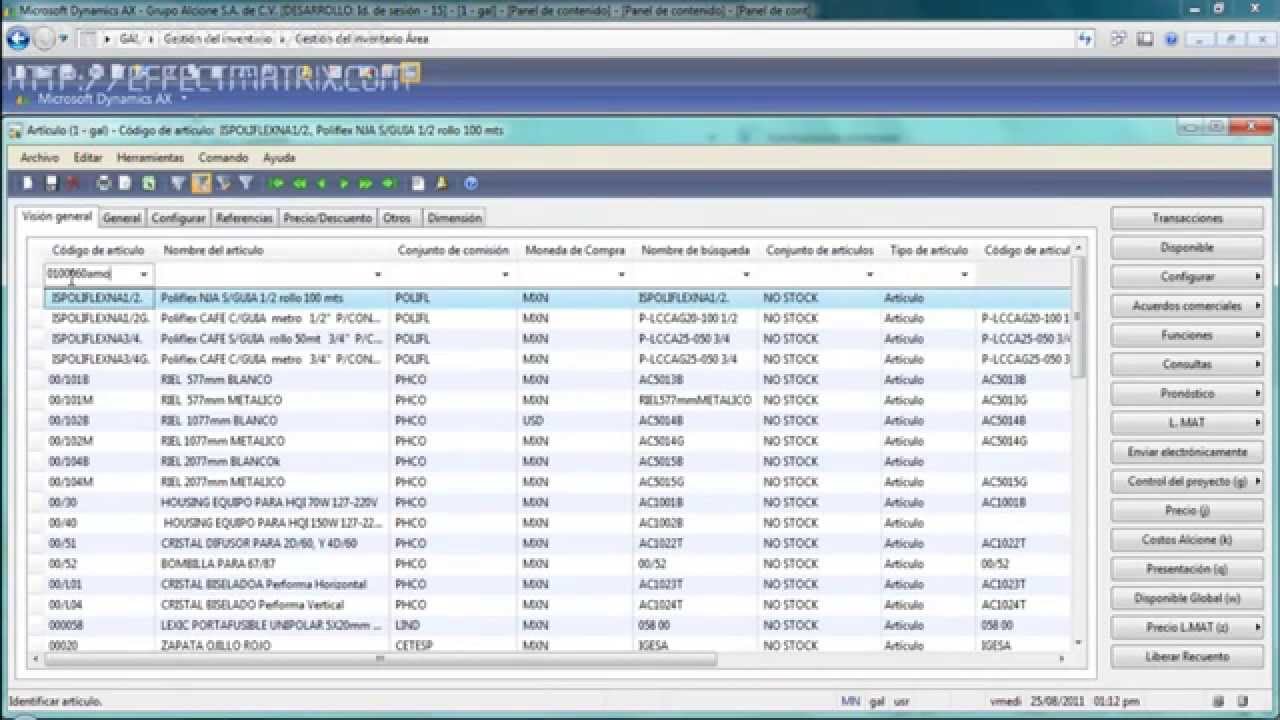Click the Liberar Recuento button
This screenshot has height=720, width=1280.
coord(1187,657)
